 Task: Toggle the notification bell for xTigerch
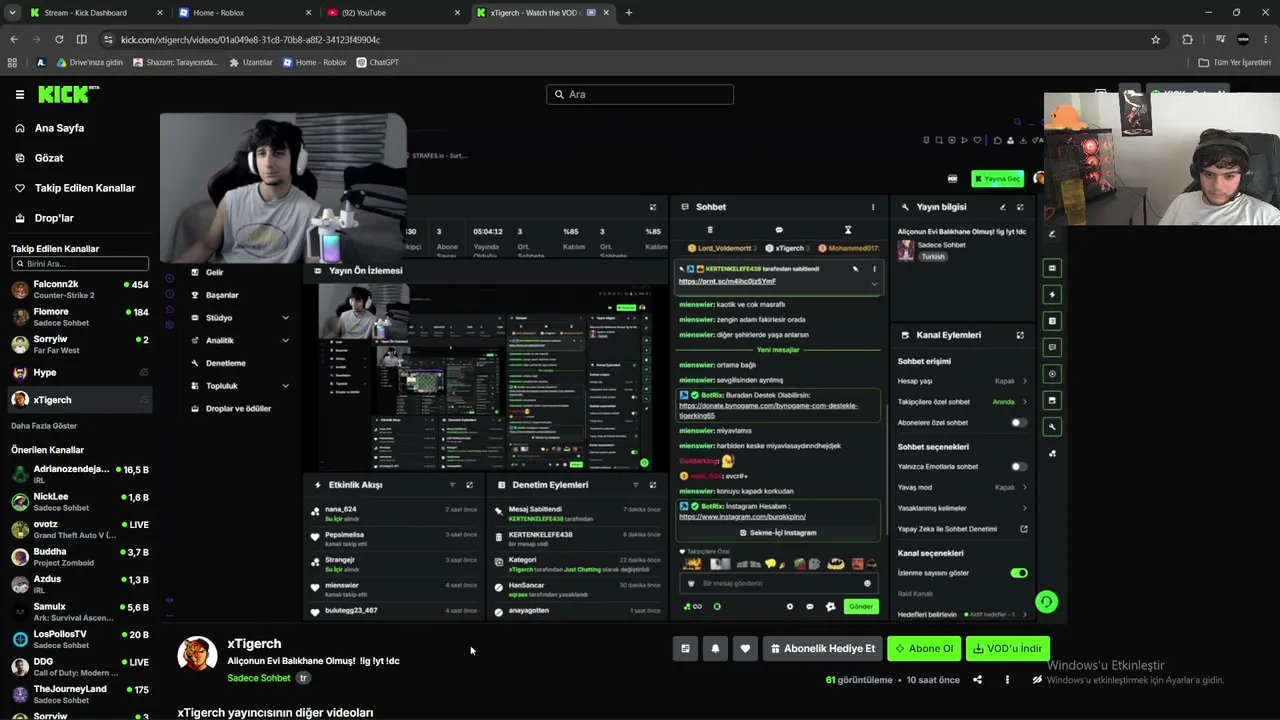(x=715, y=649)
